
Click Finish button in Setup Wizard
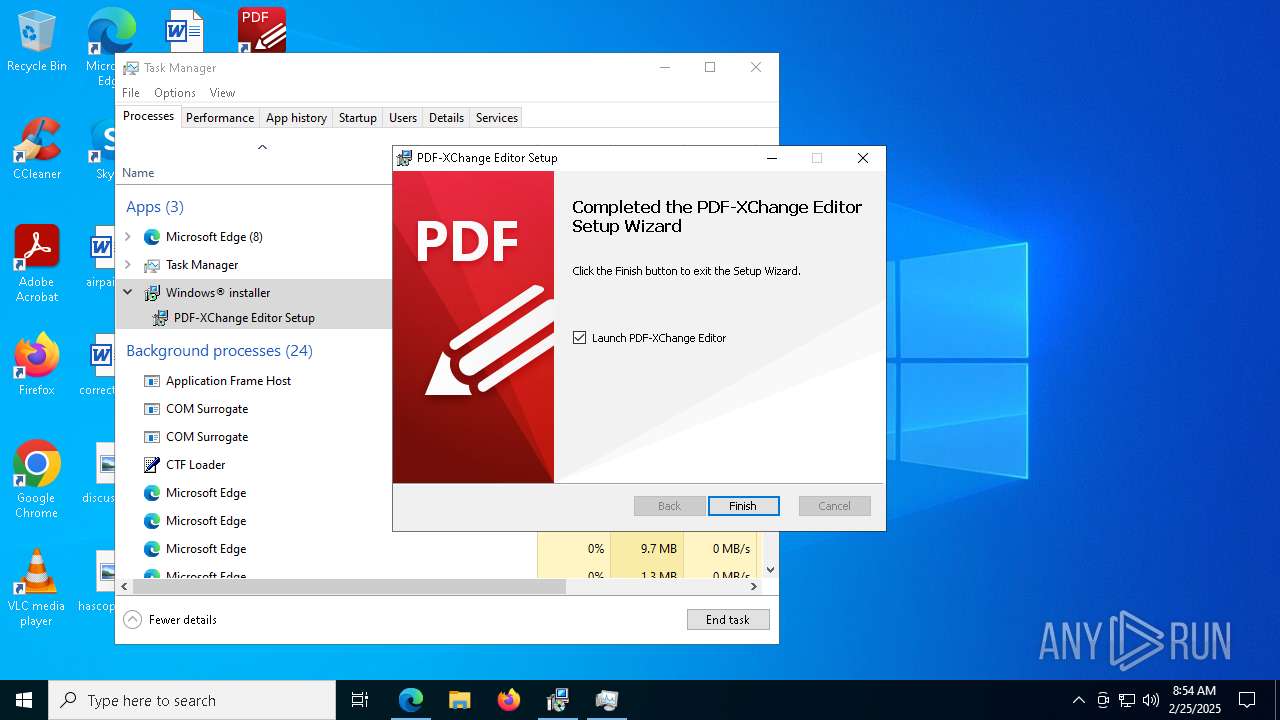[x=742, y=506]
